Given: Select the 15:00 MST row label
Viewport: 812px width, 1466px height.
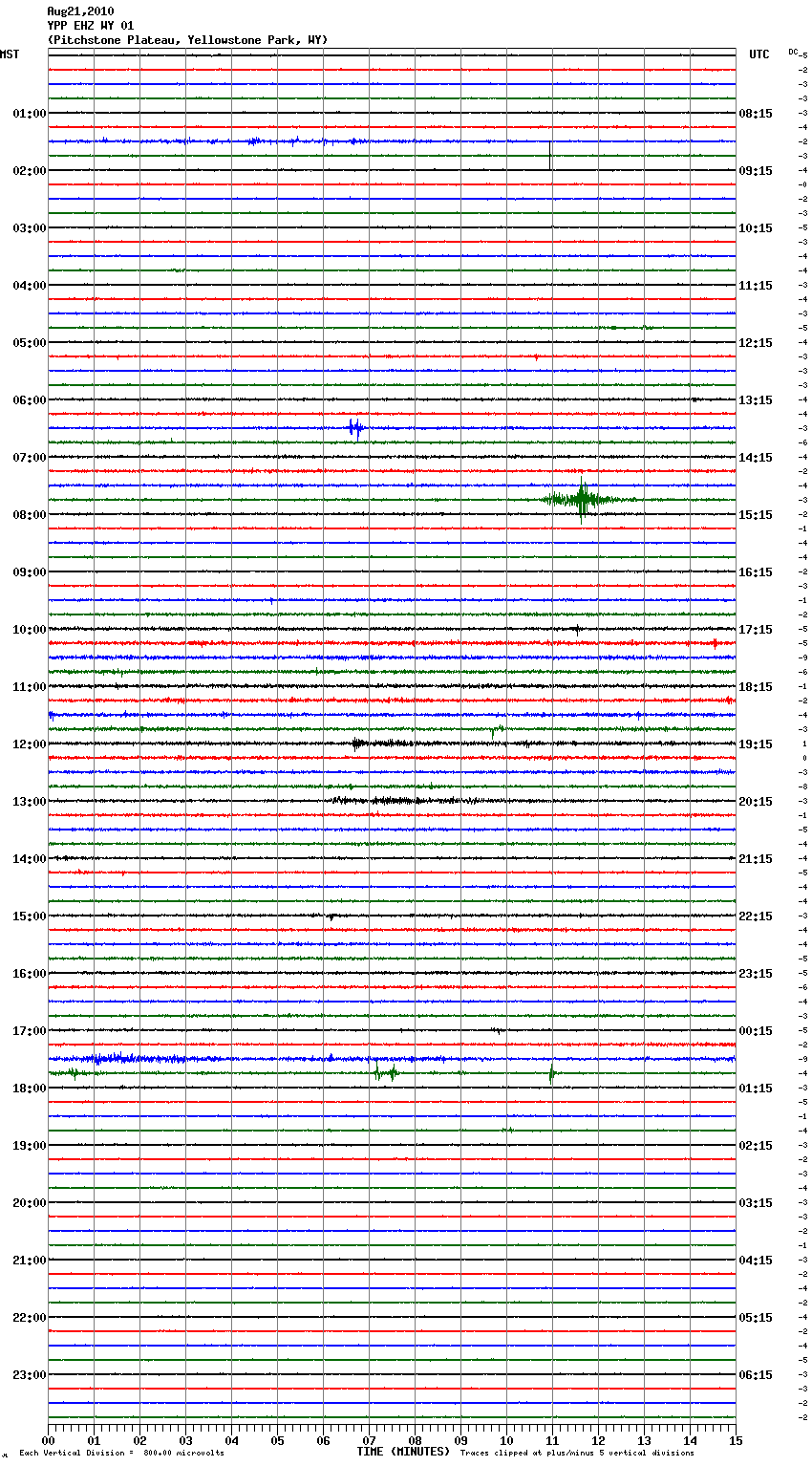Looking at the screenshot, I should pyautogui.click(x=30, y=916).
